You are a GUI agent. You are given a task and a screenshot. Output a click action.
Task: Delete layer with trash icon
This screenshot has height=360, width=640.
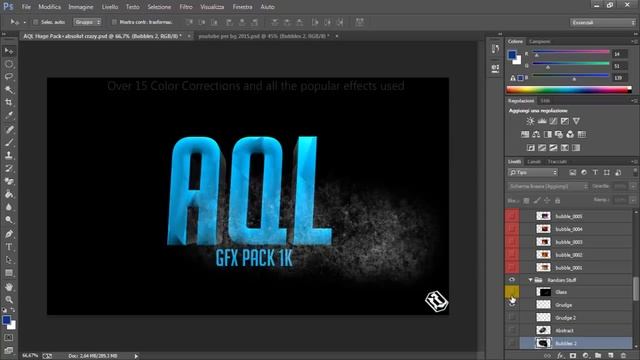pos(623,356)
